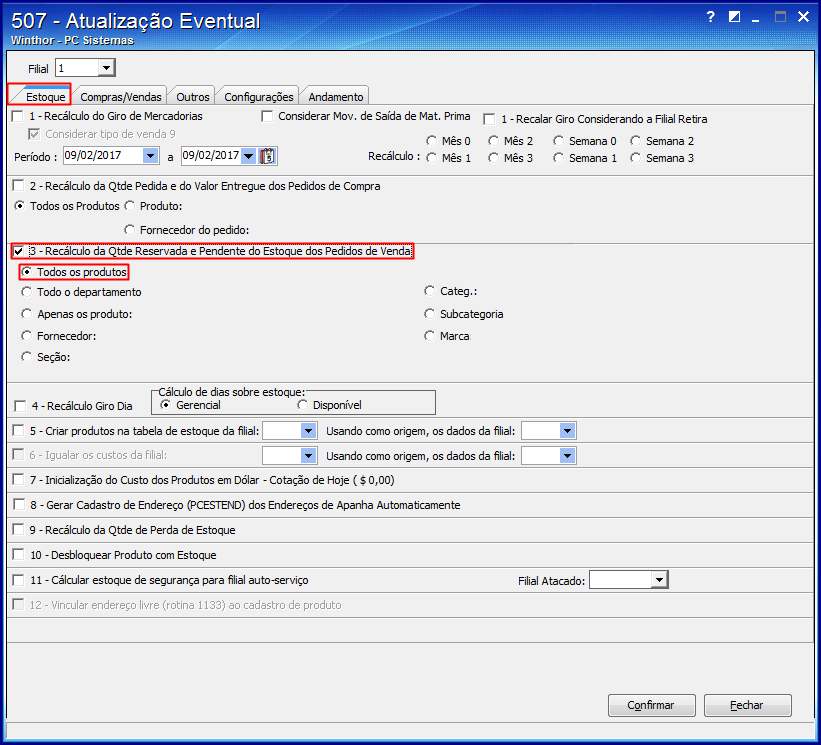Choose Todo o departamento radio button
The width and height of the screenshot is (821, 745).
click(x=26, y=292)
